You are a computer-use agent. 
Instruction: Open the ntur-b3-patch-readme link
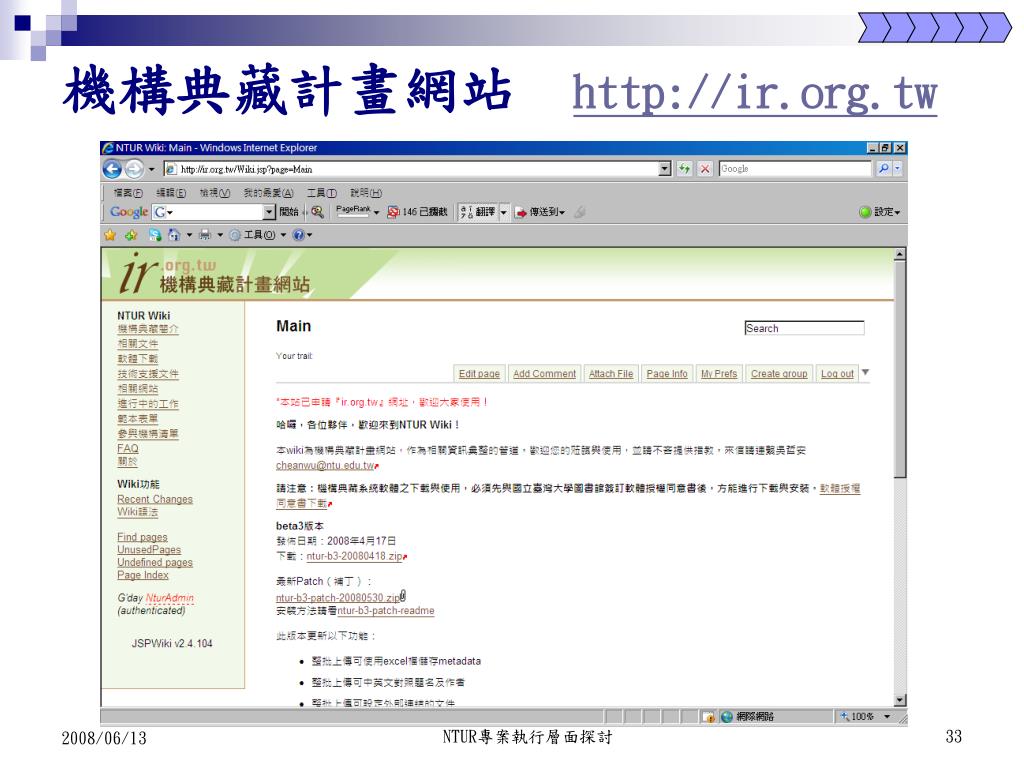pyautogui.click(x=386, y=611)
